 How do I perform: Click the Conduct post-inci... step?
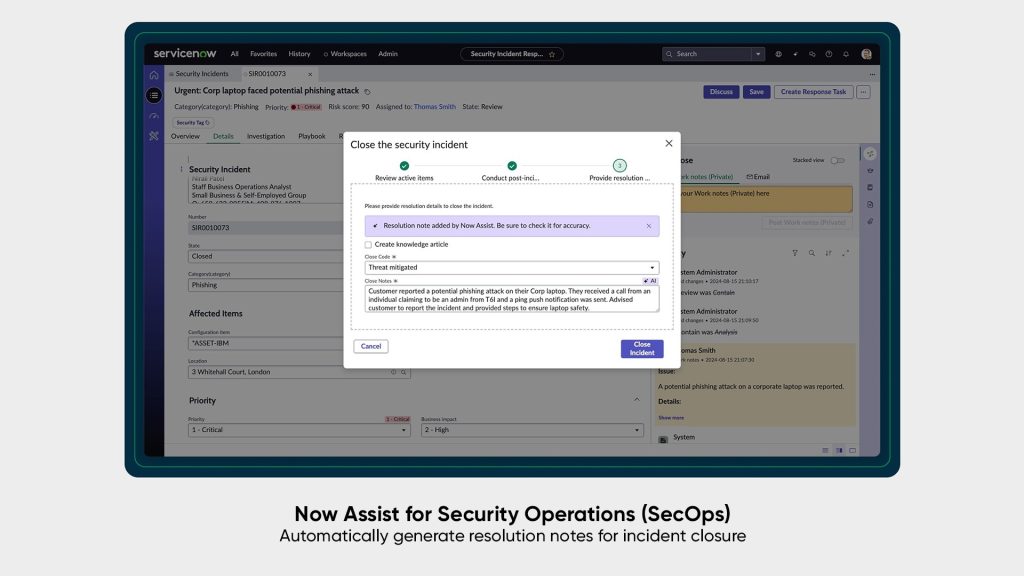coord(511,171)
